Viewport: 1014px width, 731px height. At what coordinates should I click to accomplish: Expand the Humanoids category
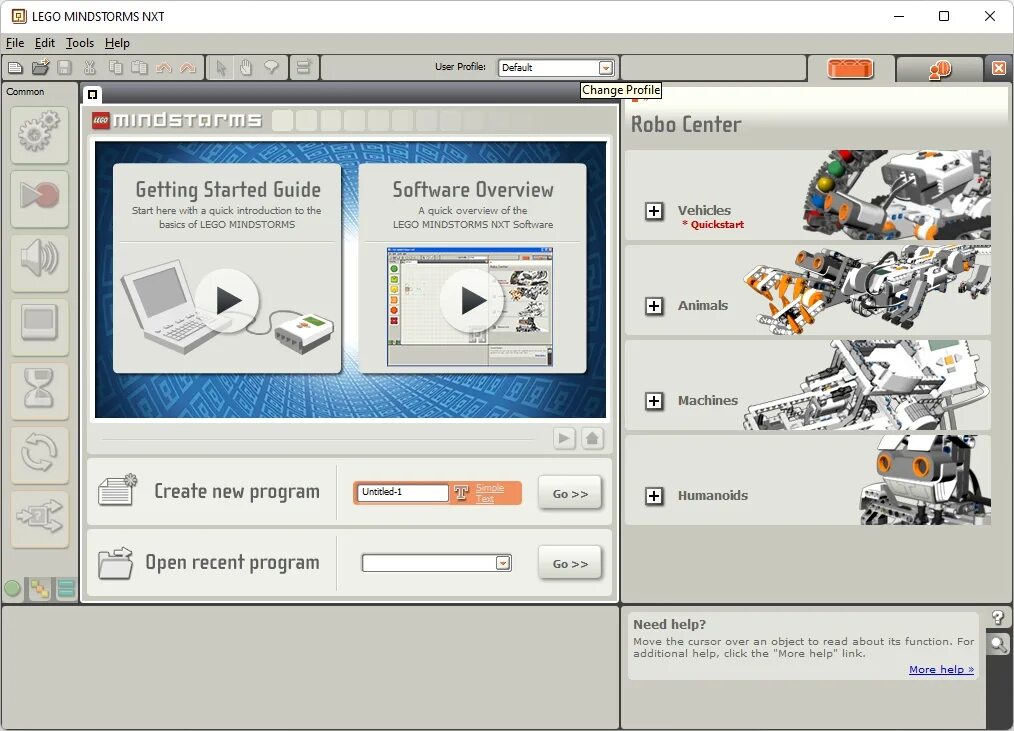[x=654, y=496]
